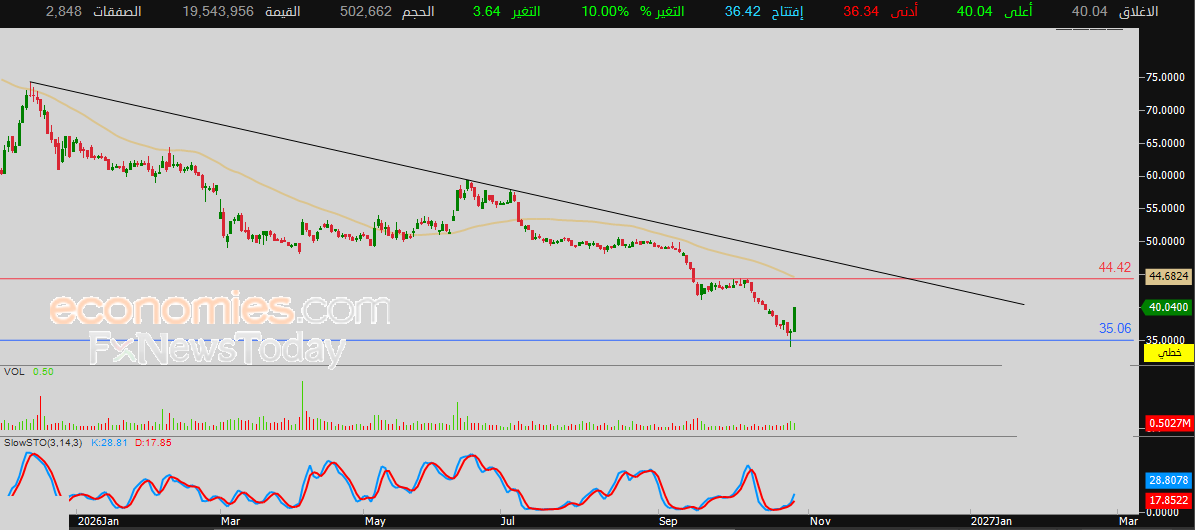Click the trades count 2,848

pyautogui.click(x=62, y=11)
